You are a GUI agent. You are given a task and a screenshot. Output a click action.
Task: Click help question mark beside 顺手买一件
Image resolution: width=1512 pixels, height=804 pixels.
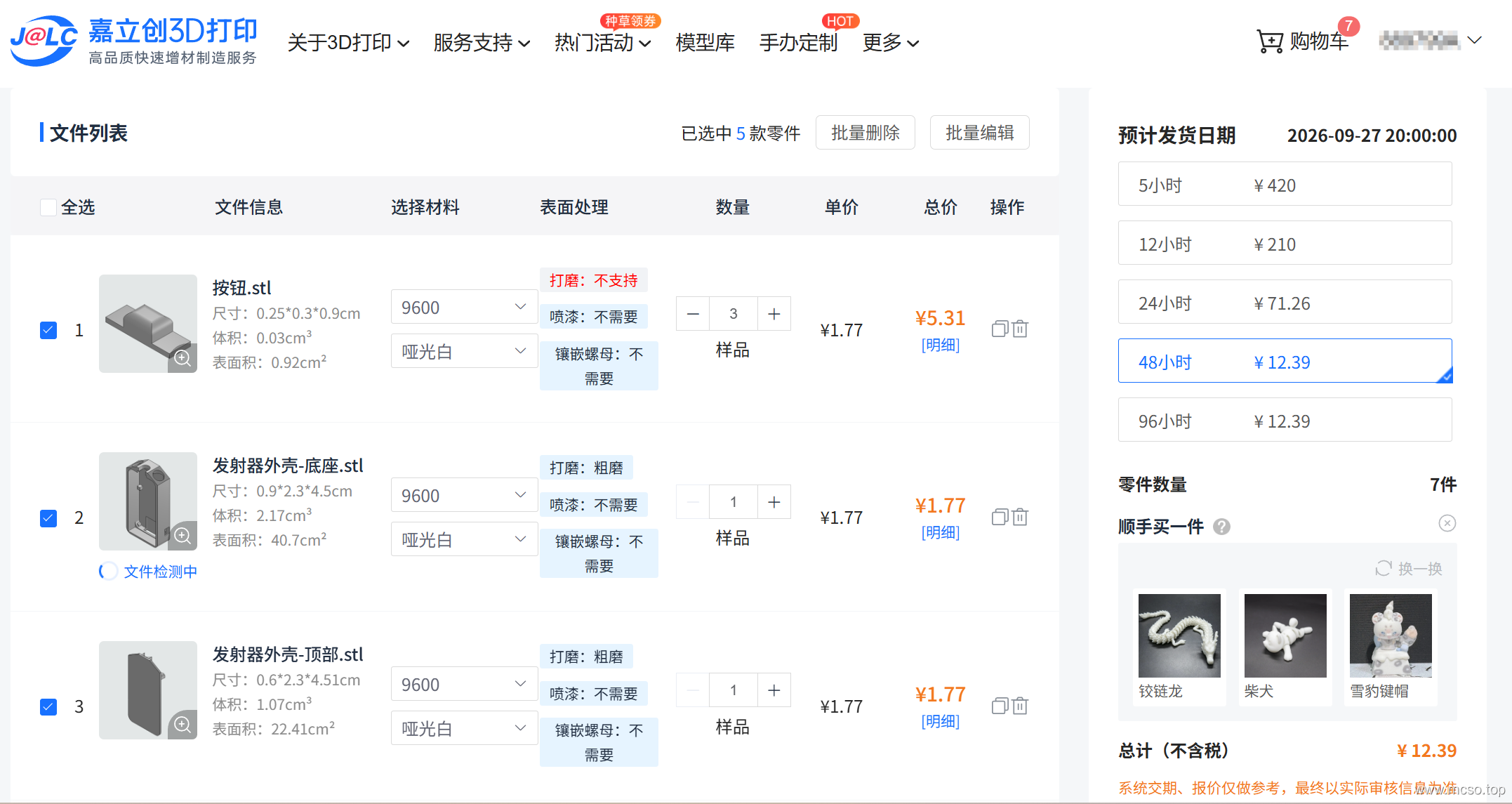[x=1221, y=527]
